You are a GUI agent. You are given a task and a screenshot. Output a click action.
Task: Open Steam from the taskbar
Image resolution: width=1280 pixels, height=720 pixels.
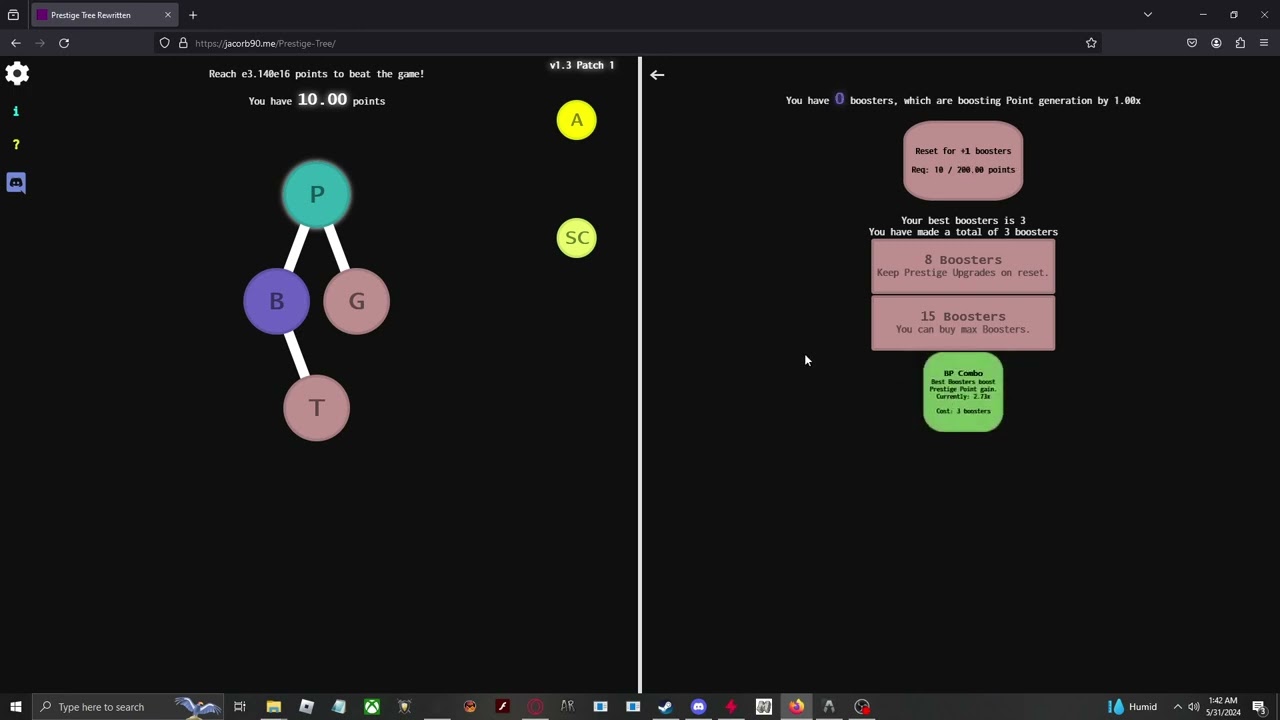point(665,707)
